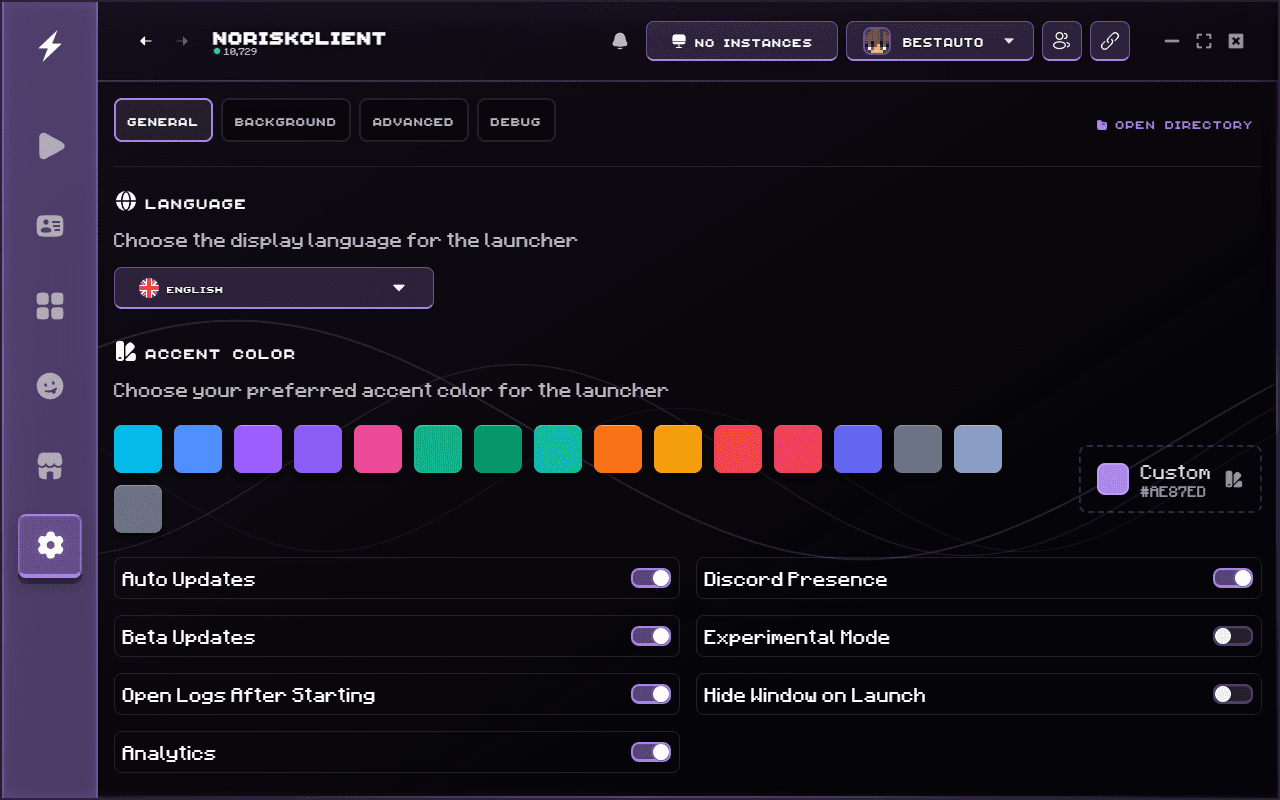Select the light blue-gray accent swatch
Viewport: 1280px width, 800px height.
click(978, 449)
